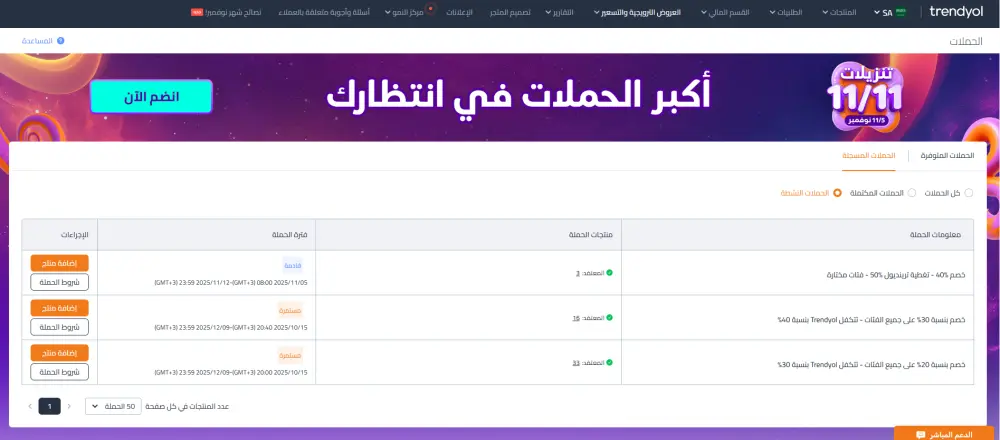Viewport: 1000px width, 440px height.
Task: Open أسئلة وأجوبة متعلقة بالعملاء in the header
Action: click(324, 12)
